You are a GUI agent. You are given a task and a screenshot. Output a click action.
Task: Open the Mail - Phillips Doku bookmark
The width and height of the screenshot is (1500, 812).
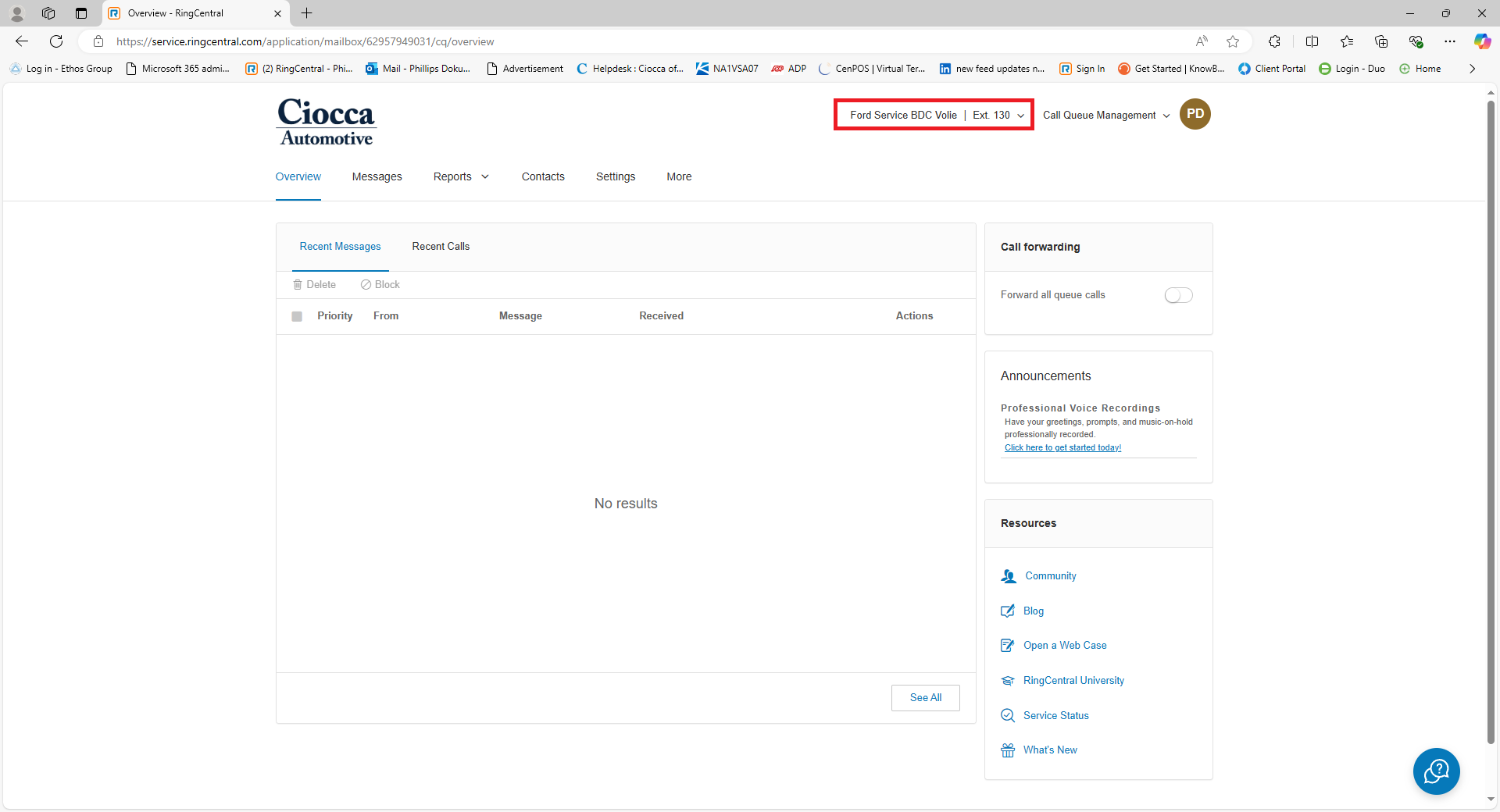click(x=418, y=69)
